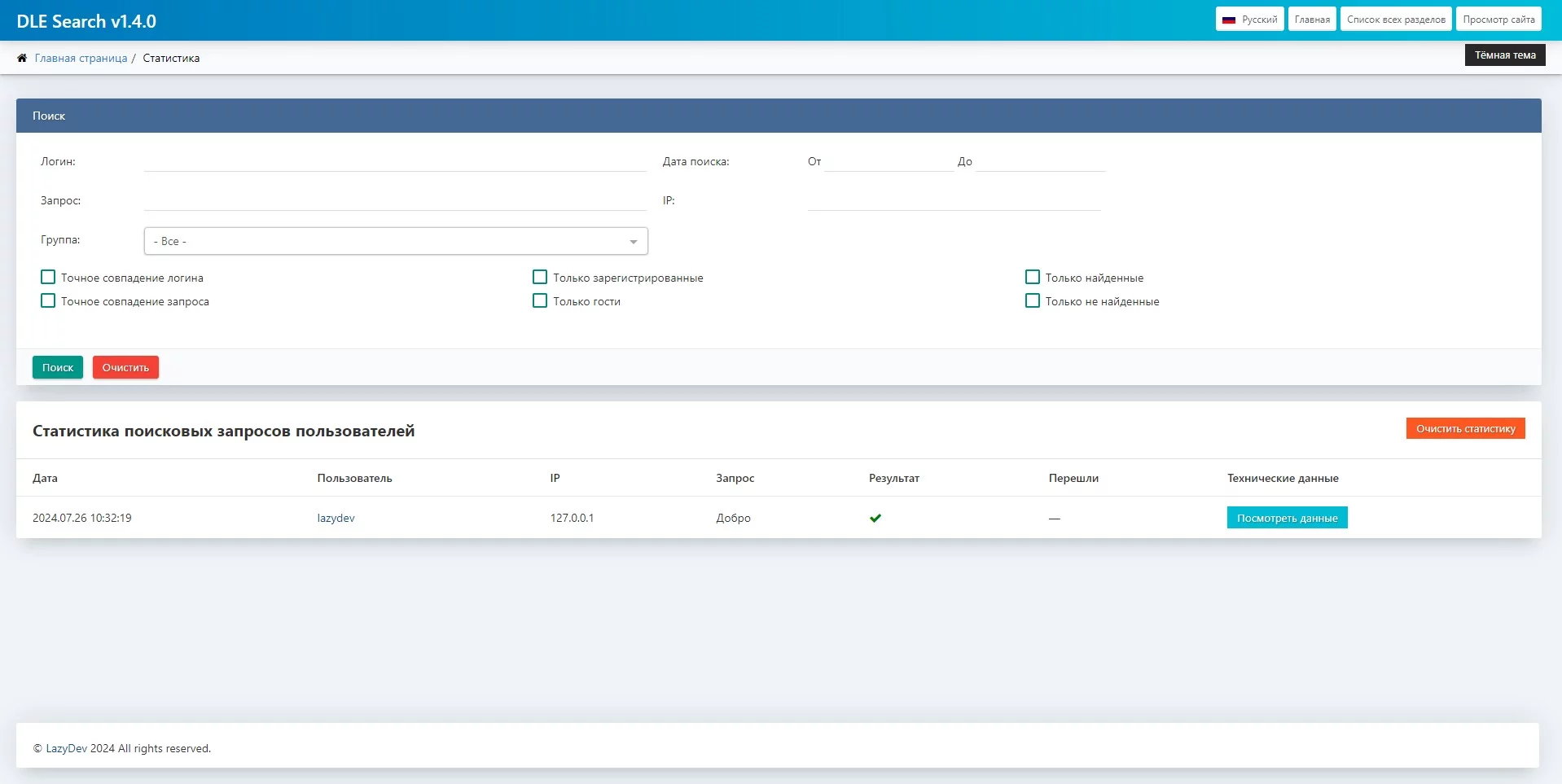Click the Очистить статистику button
The width and height of the screenshot is (1562, 784).
(x=1465, y=429)
